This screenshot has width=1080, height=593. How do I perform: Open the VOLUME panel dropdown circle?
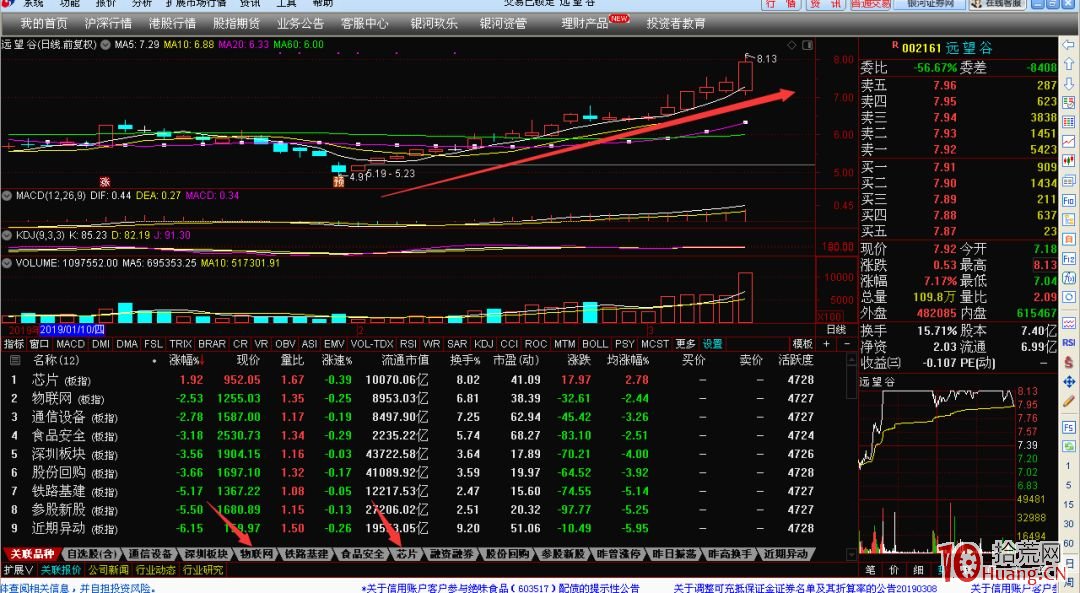8,263
